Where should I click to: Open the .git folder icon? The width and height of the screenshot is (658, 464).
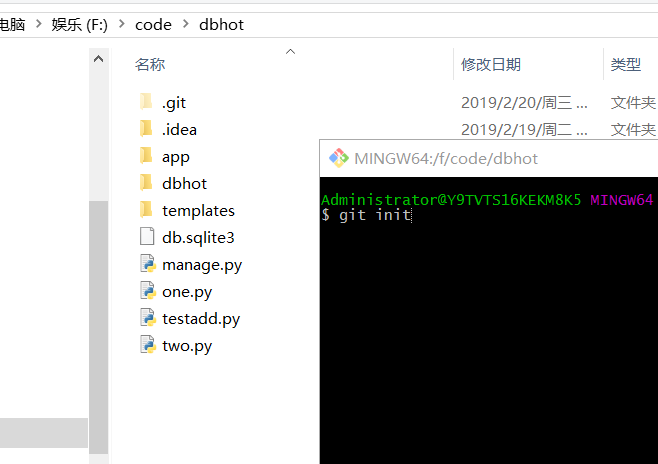point(146,102)
